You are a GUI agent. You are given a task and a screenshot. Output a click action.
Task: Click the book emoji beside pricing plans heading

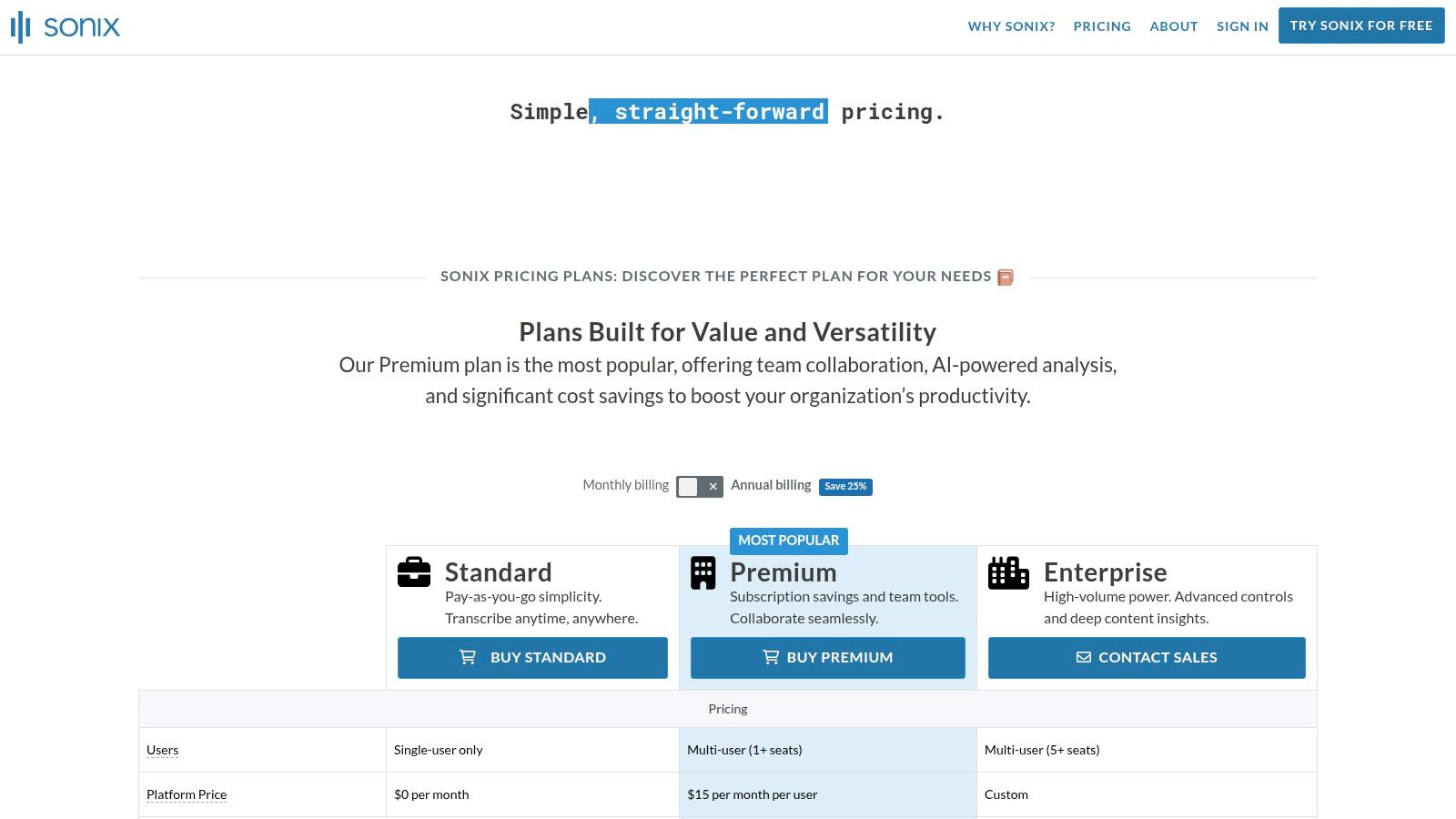(x=1006, y=278)
